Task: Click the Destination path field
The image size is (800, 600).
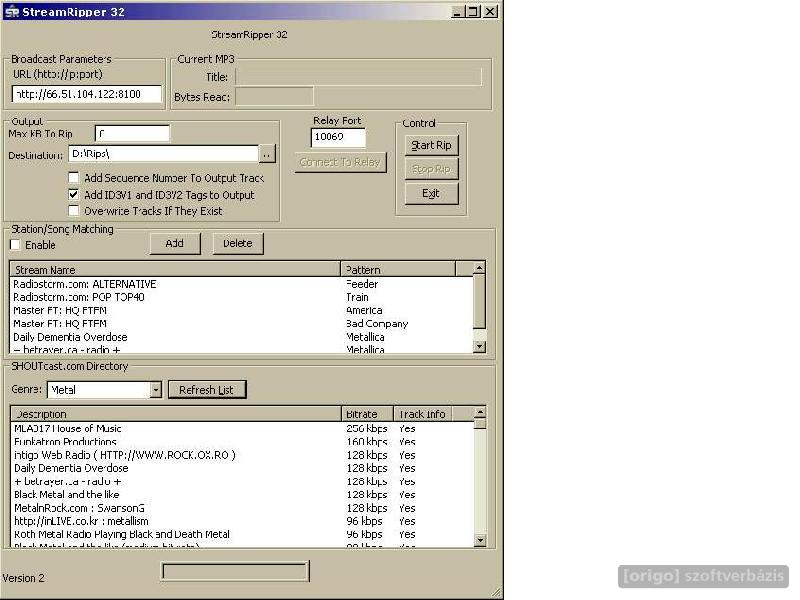Action: pyautogui.click(x=163, y=154)
